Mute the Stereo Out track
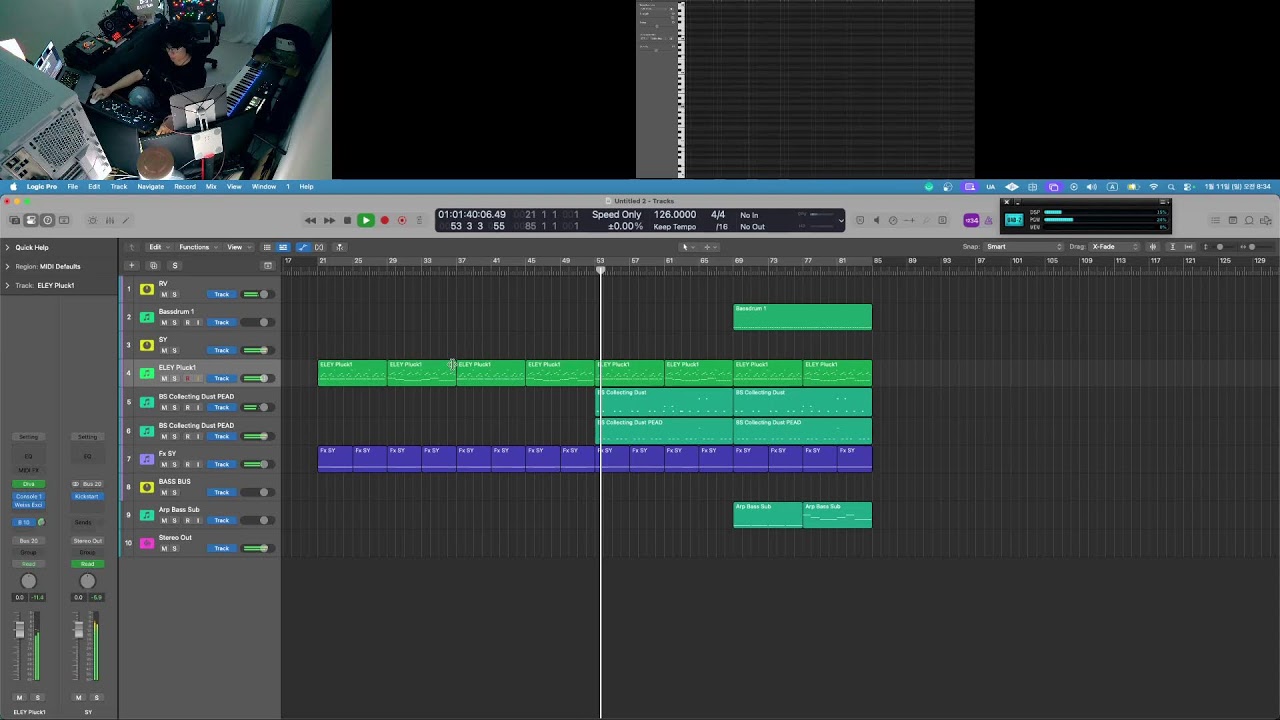This screenshot has height=720, width=1280. coord(164,548)
